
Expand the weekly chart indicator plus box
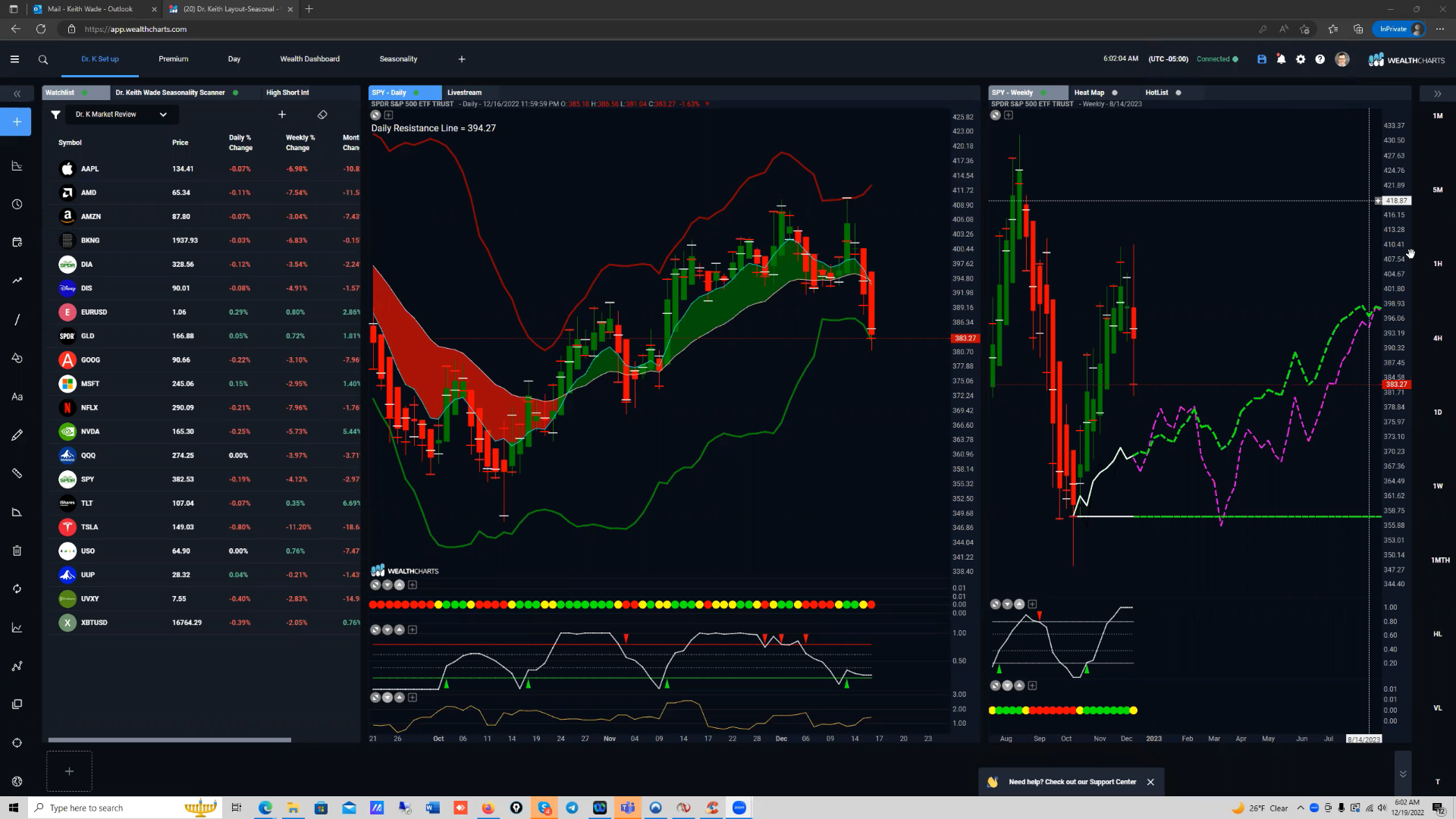click(x=1008, y=115)
